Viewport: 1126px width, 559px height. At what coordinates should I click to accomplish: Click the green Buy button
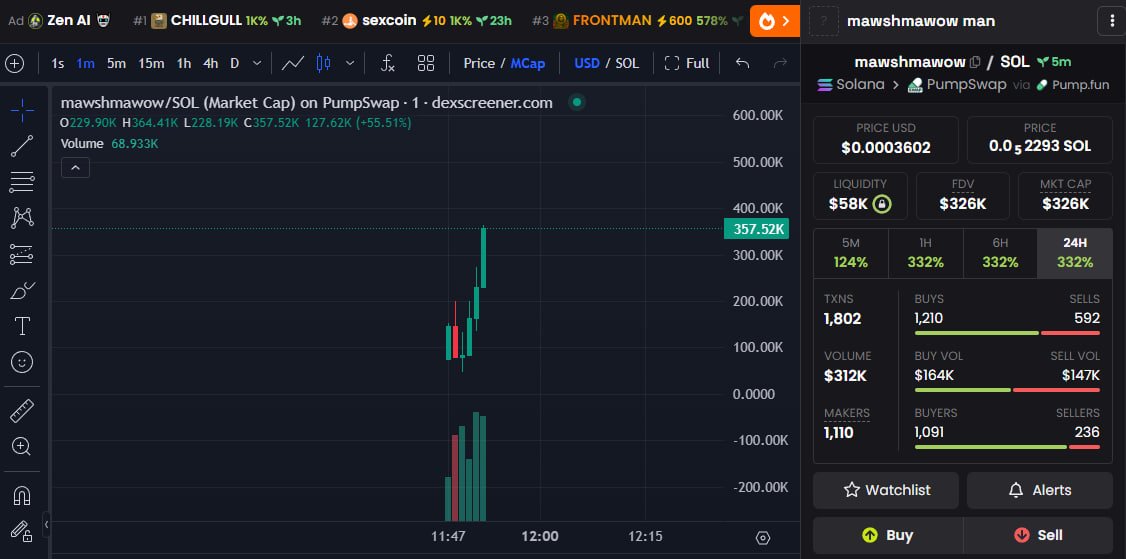[888, 535]
